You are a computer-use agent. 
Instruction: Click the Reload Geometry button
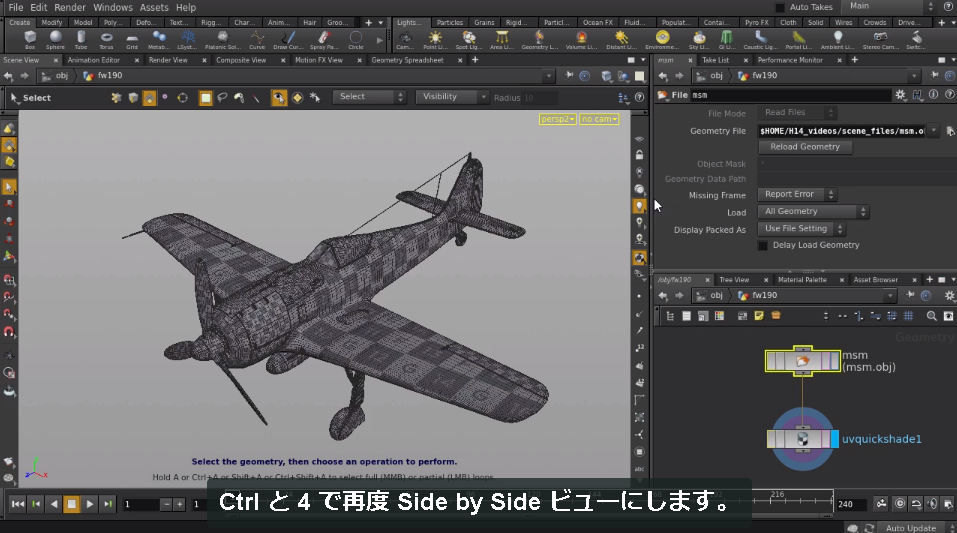[805, 147]
